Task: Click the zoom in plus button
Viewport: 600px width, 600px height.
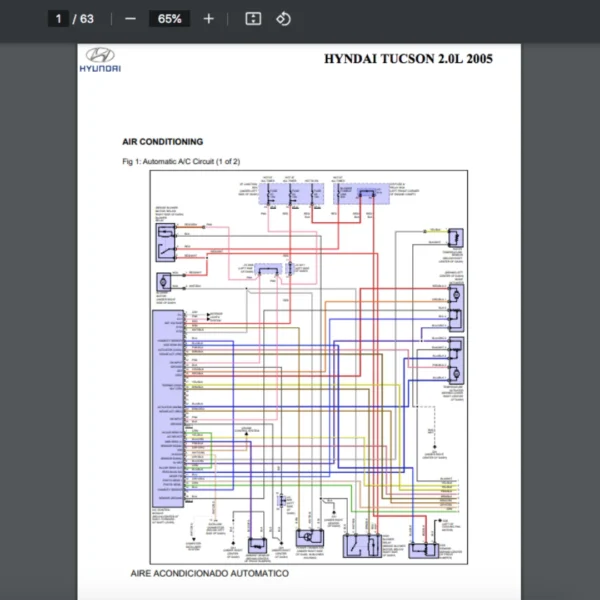Action: 208,18
